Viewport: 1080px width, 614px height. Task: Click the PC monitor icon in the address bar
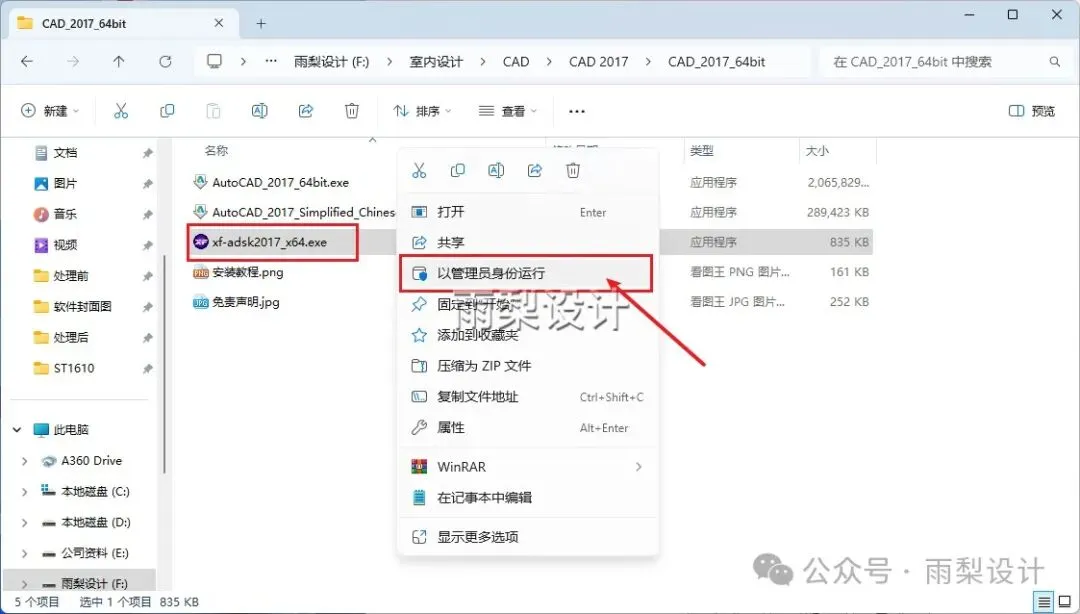coord(214,61)
